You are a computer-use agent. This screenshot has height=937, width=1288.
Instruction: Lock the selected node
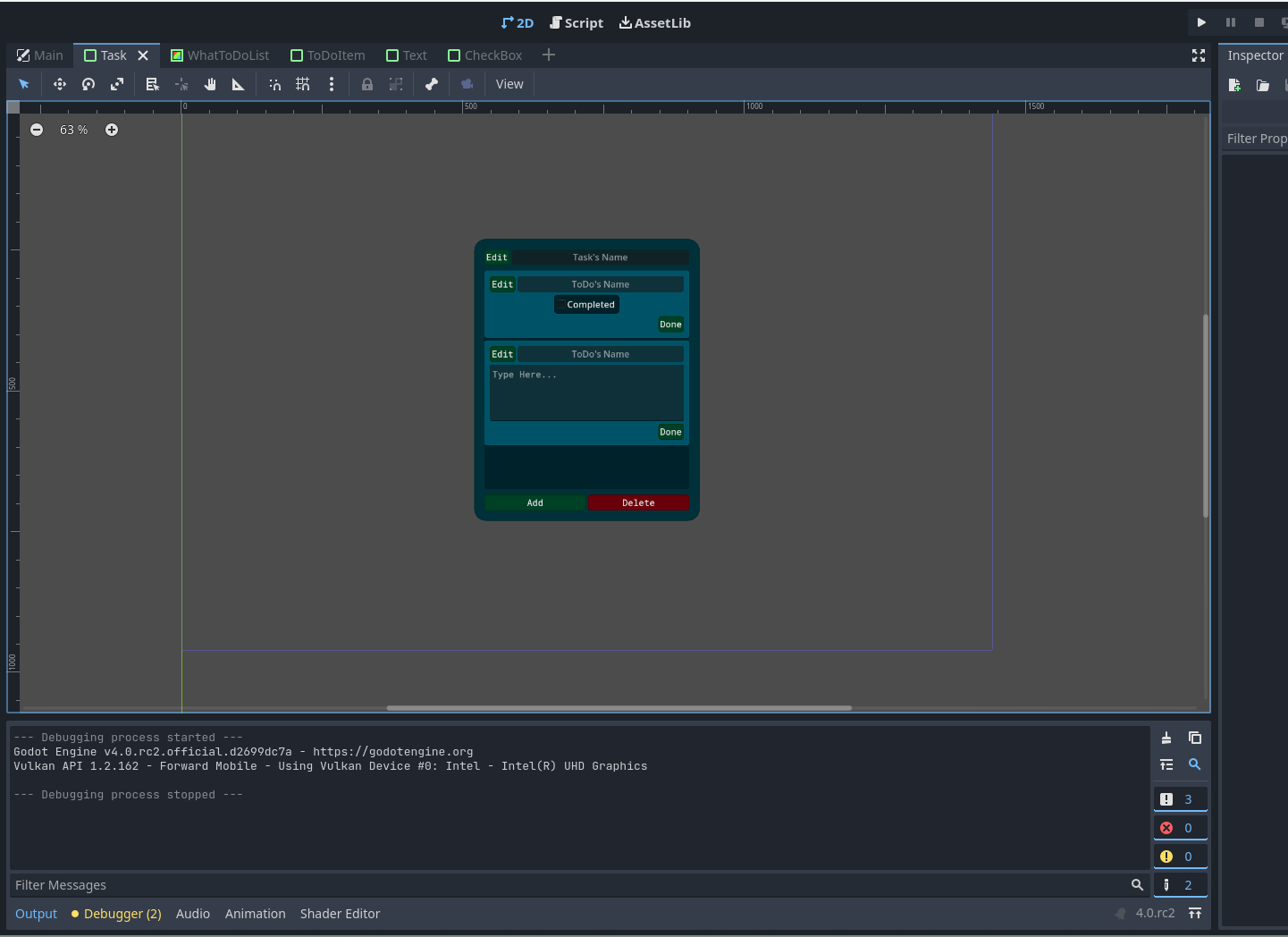[366, 84]
